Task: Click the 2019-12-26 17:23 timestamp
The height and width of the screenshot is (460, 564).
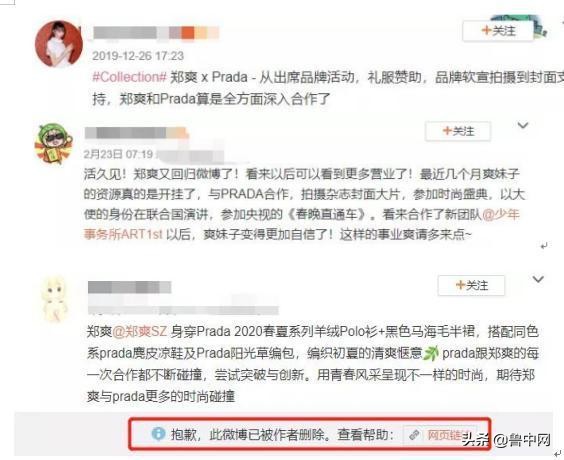Action: point(138,56)
